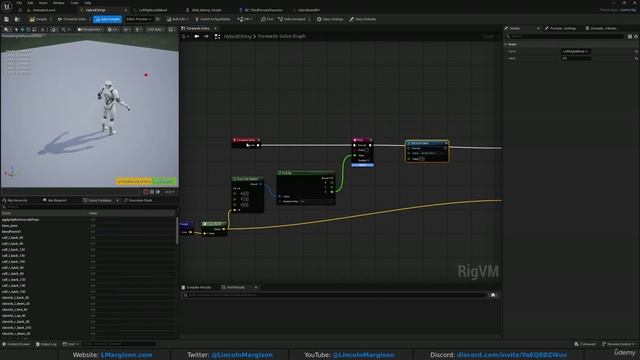This screenshot has width=640, height=360.
Task: Click the Unreal Engine logo icon
Action: 7,7
